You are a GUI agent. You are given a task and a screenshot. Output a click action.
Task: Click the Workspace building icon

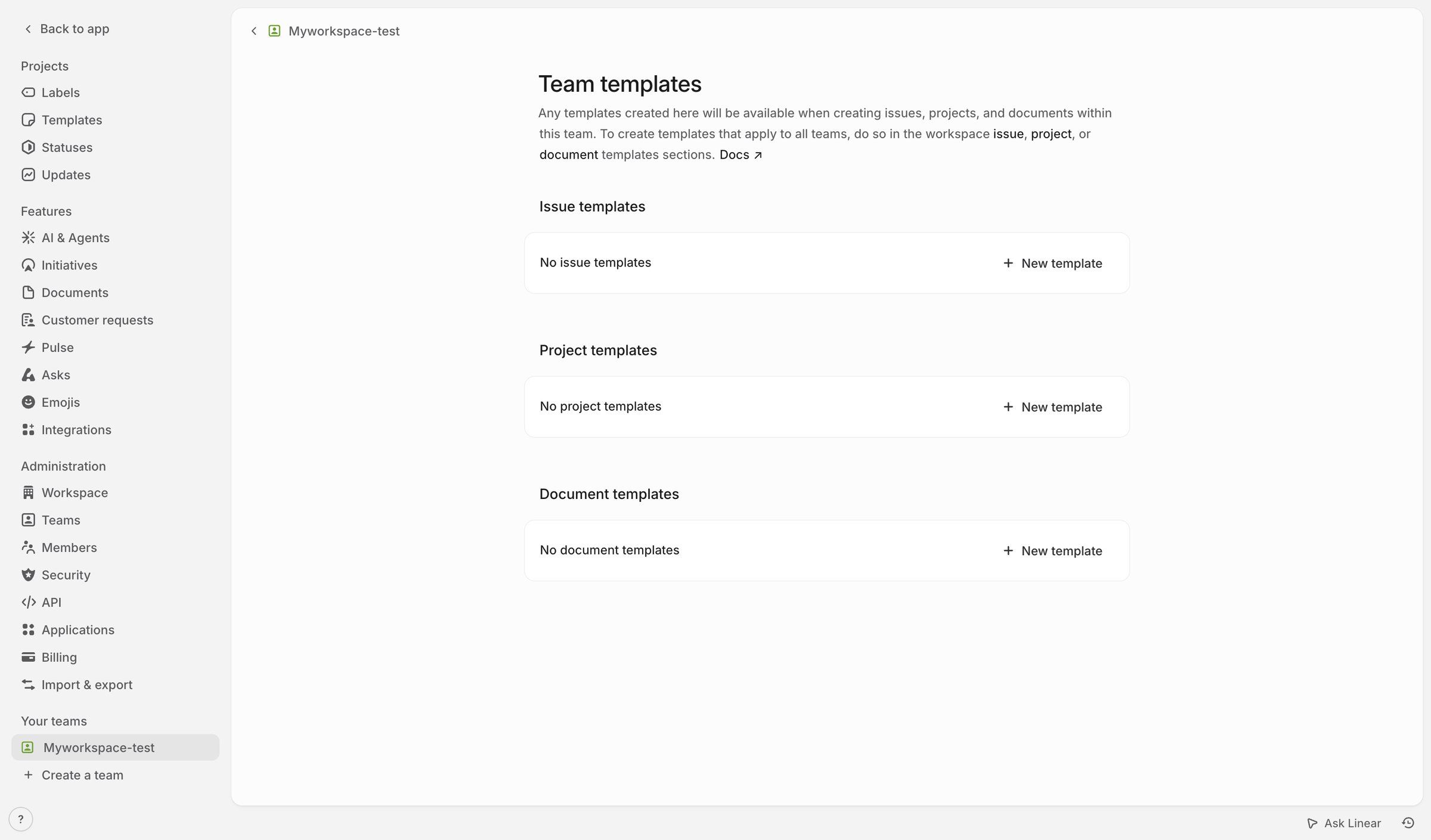pos(28,492)
